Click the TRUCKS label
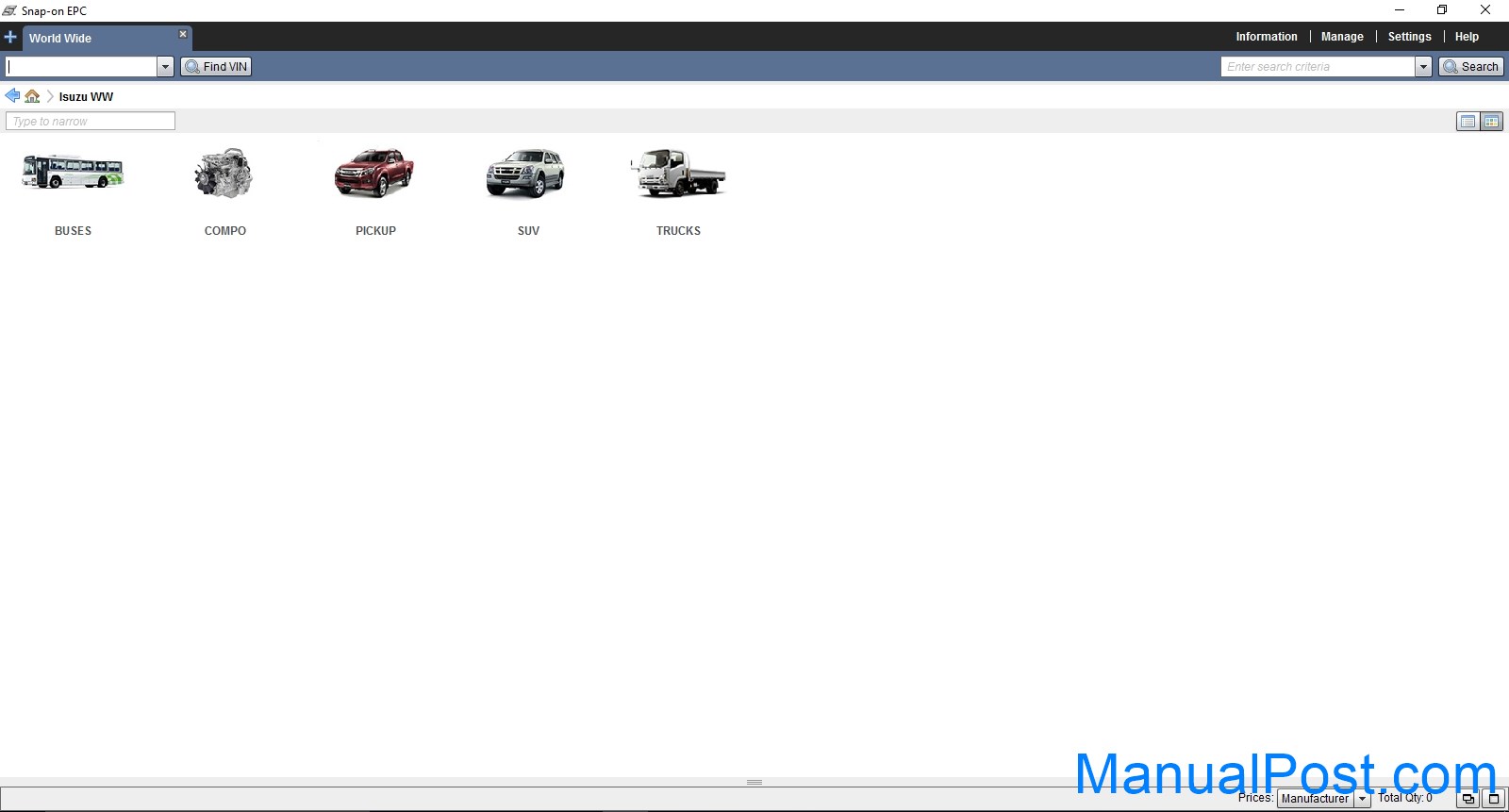This screenshot has width=1509, height=812. click(x=678, y=231)
